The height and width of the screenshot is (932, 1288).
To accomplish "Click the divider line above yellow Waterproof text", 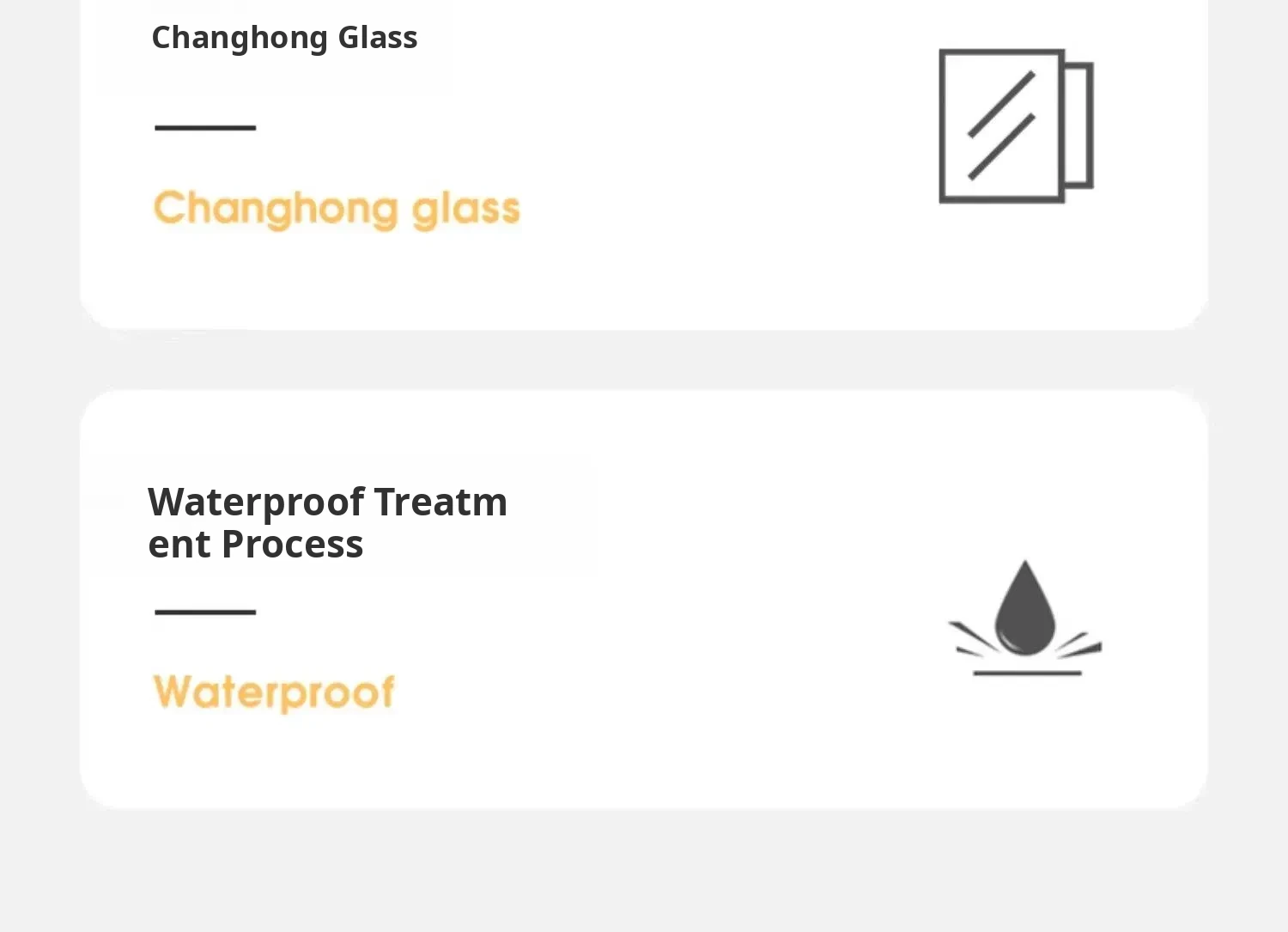I will 205,612.
